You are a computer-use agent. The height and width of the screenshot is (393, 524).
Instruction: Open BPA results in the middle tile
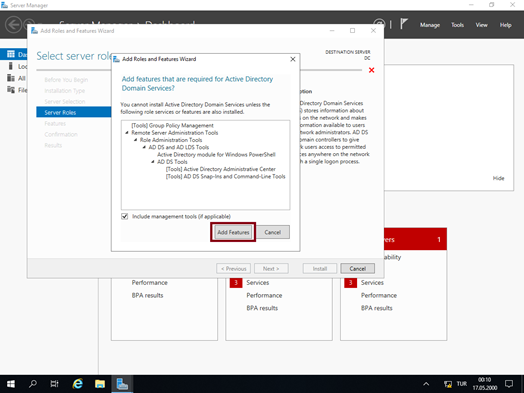262,308
